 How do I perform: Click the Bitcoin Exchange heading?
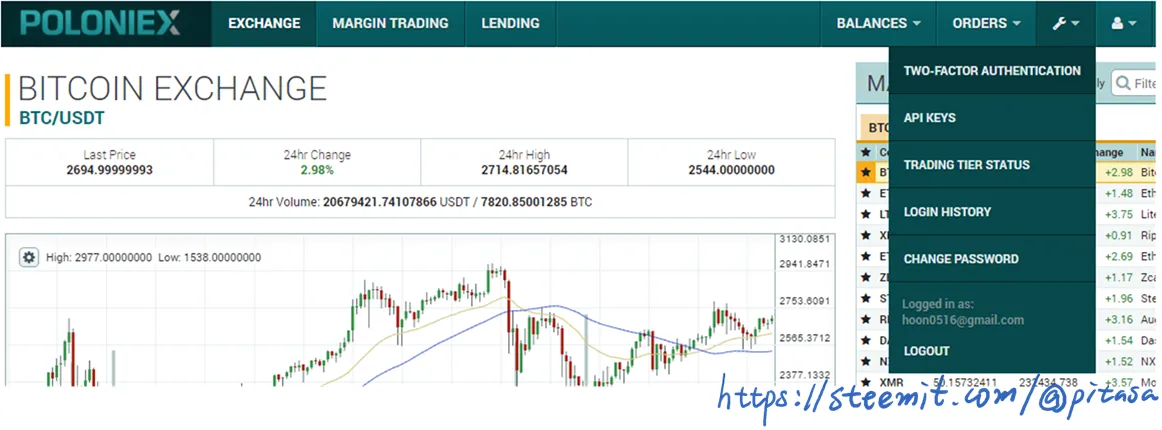tap(172, 88)
